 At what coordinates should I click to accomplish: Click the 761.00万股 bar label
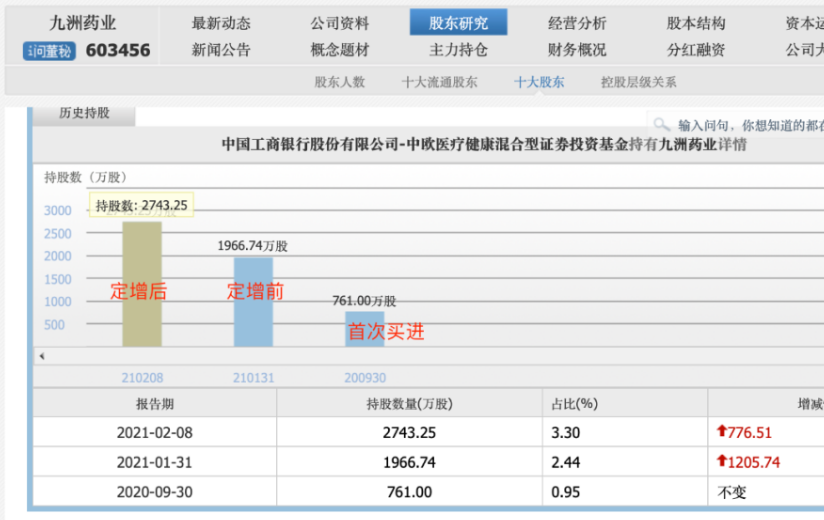(x=364, y=301)
